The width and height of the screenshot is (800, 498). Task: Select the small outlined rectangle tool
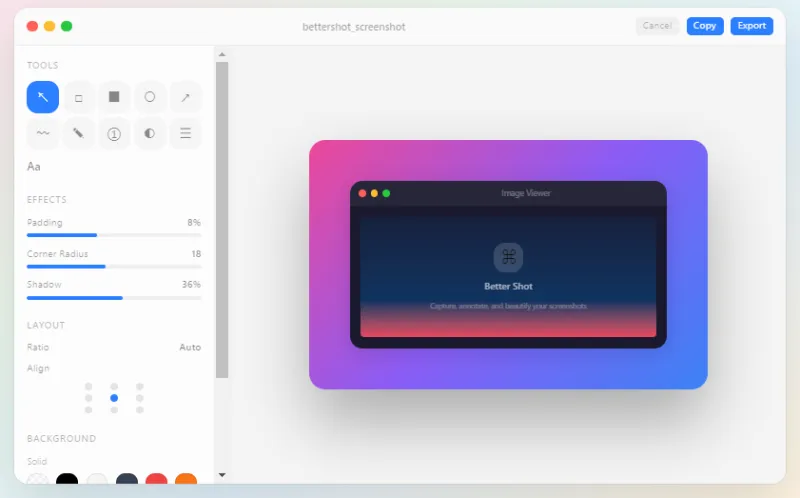click(x=79, y=97)
